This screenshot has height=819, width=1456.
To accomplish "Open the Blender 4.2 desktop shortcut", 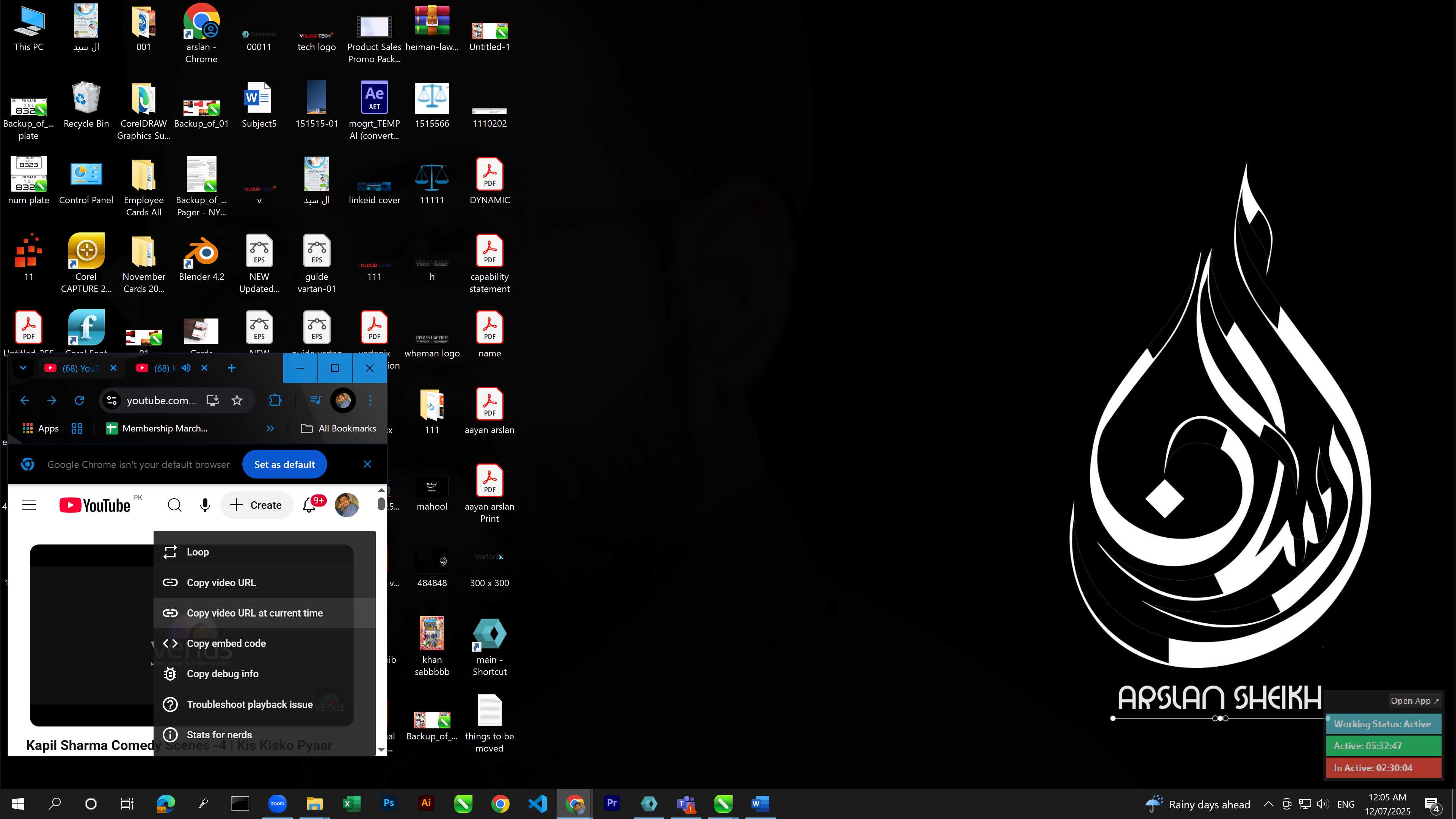I will (201, 258).
